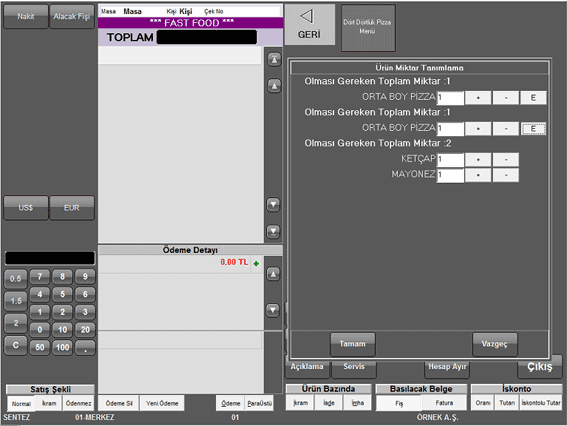
Task: Open Dört Dörtlük Pizza Menü
Action: point(368,27)
